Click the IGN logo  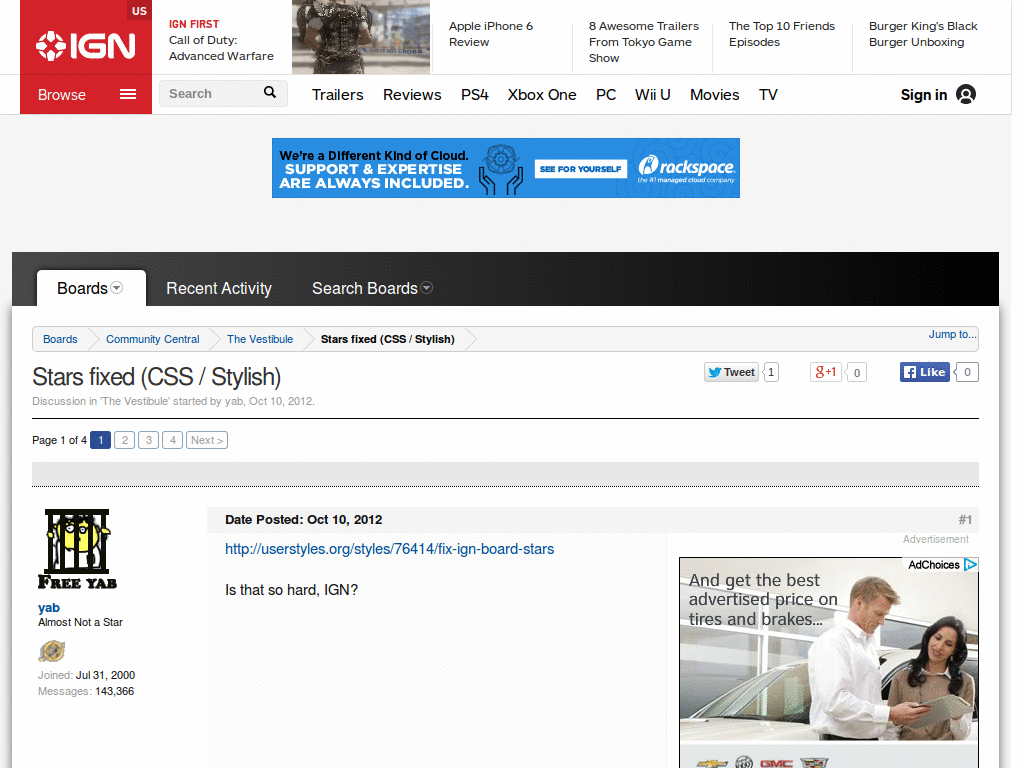[85, 45]
